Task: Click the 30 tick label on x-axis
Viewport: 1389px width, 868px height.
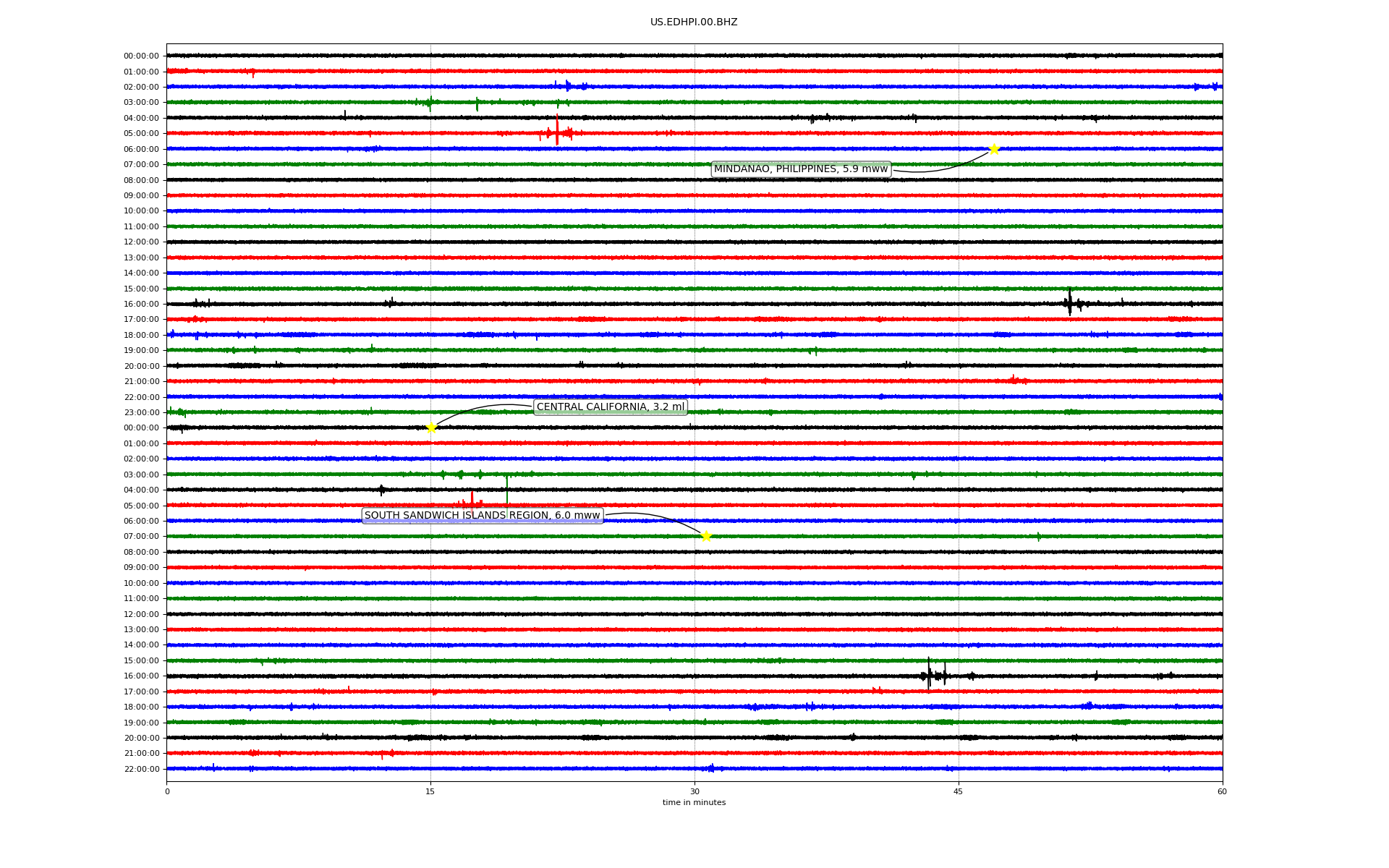Action: coord(694,791)
